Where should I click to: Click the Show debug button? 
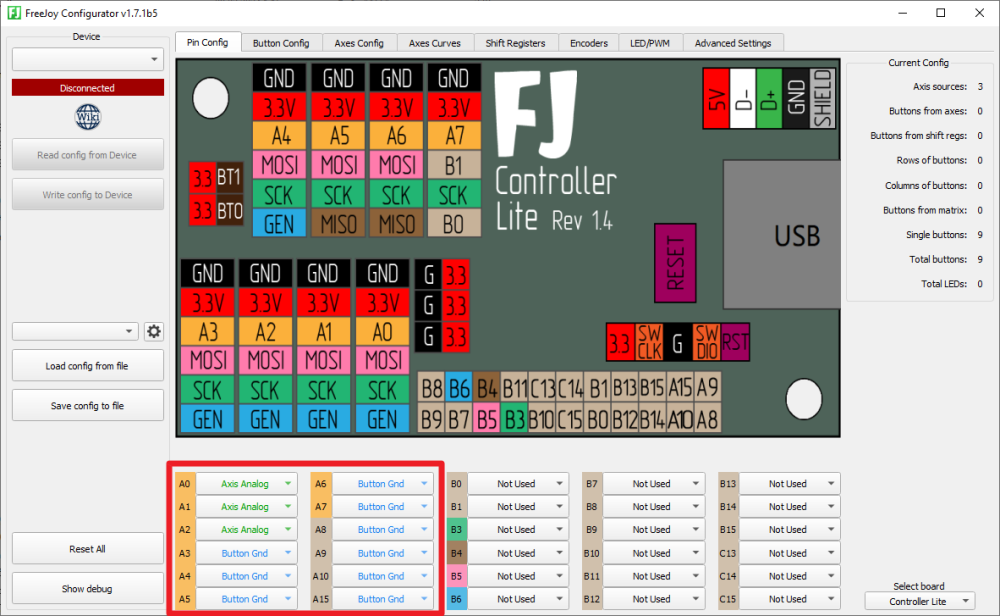[x=87, y=589]
